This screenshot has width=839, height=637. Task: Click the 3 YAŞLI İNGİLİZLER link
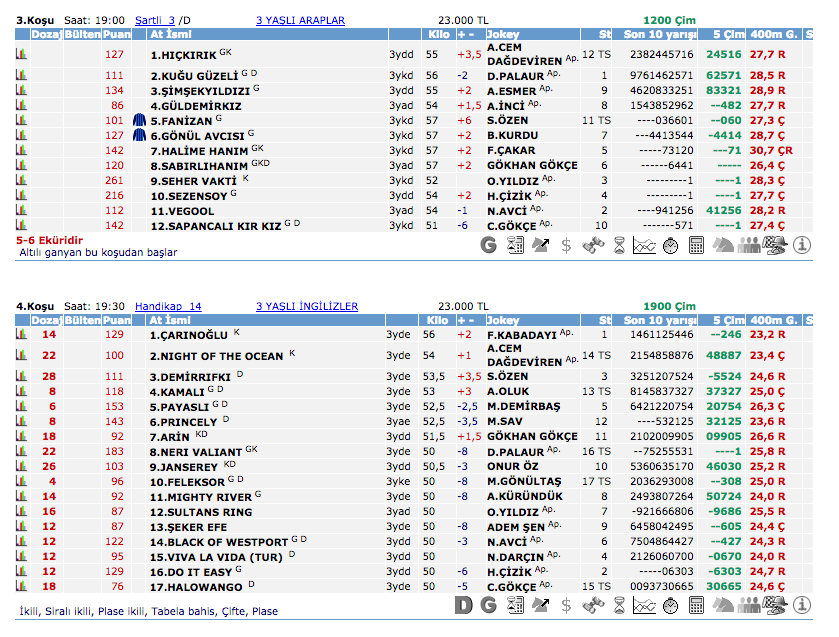[x=306, y=306]
